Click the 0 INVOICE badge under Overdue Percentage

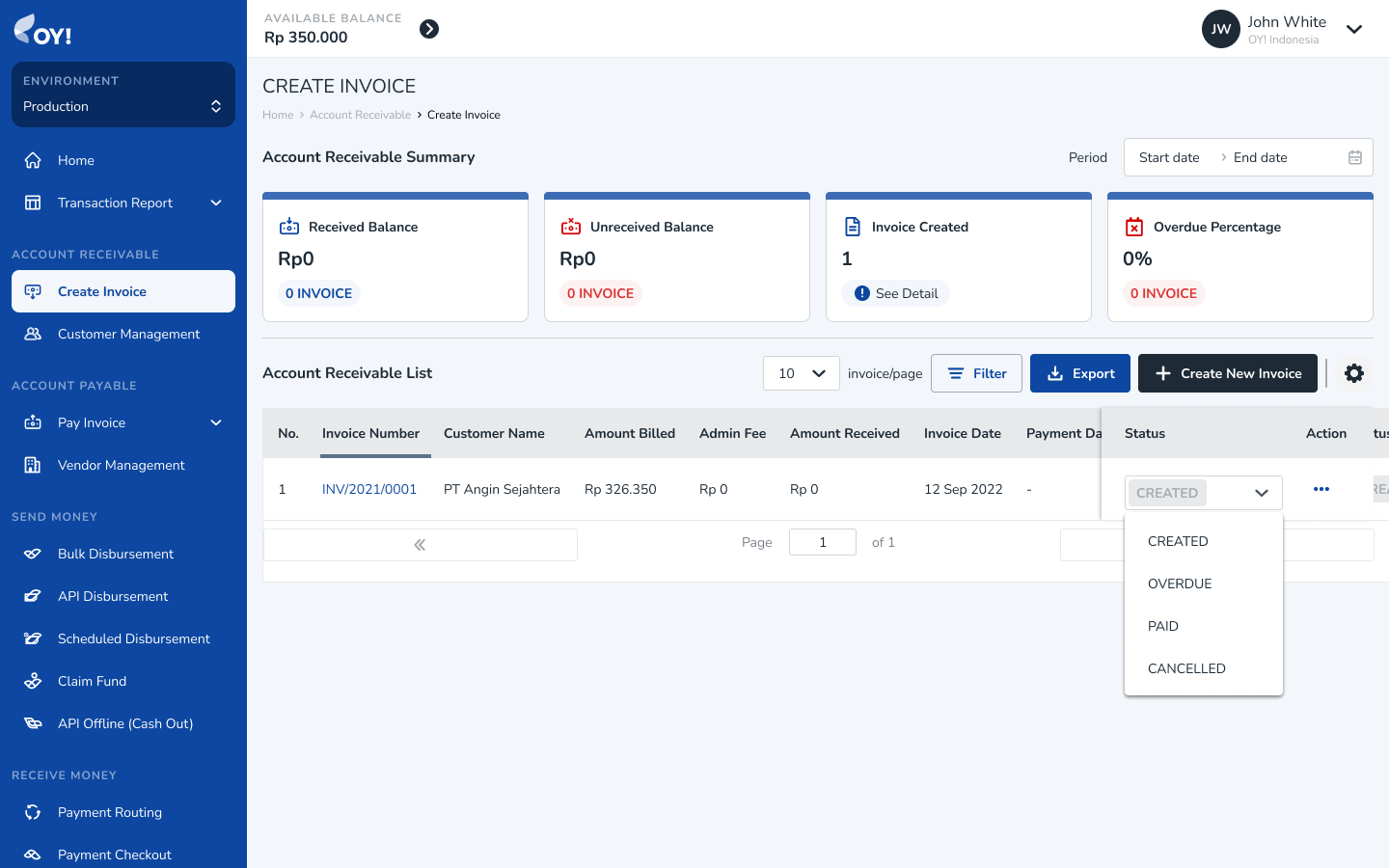tap(1163, 293)
